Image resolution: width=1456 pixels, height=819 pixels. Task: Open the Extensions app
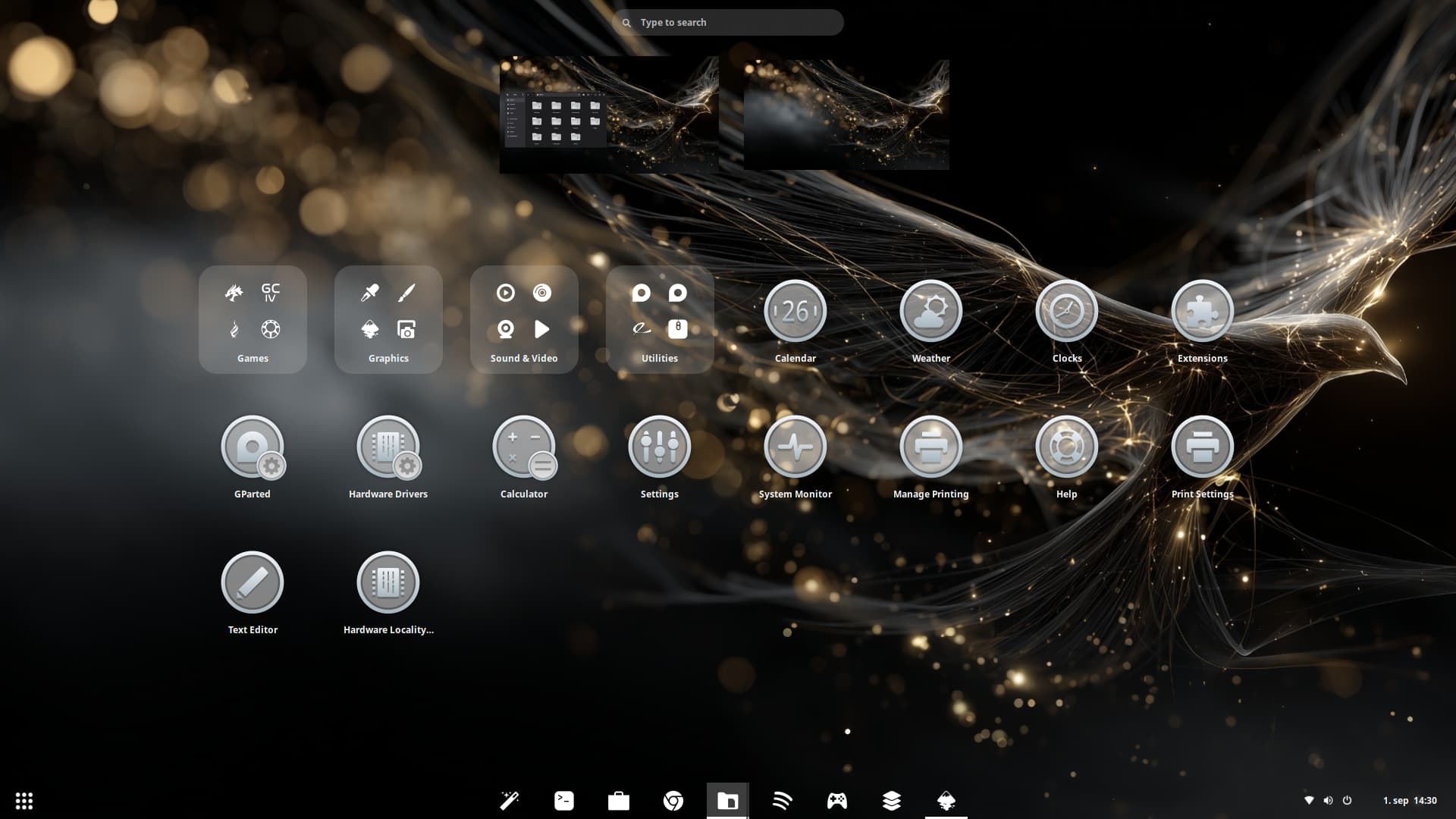point(1202,312)
